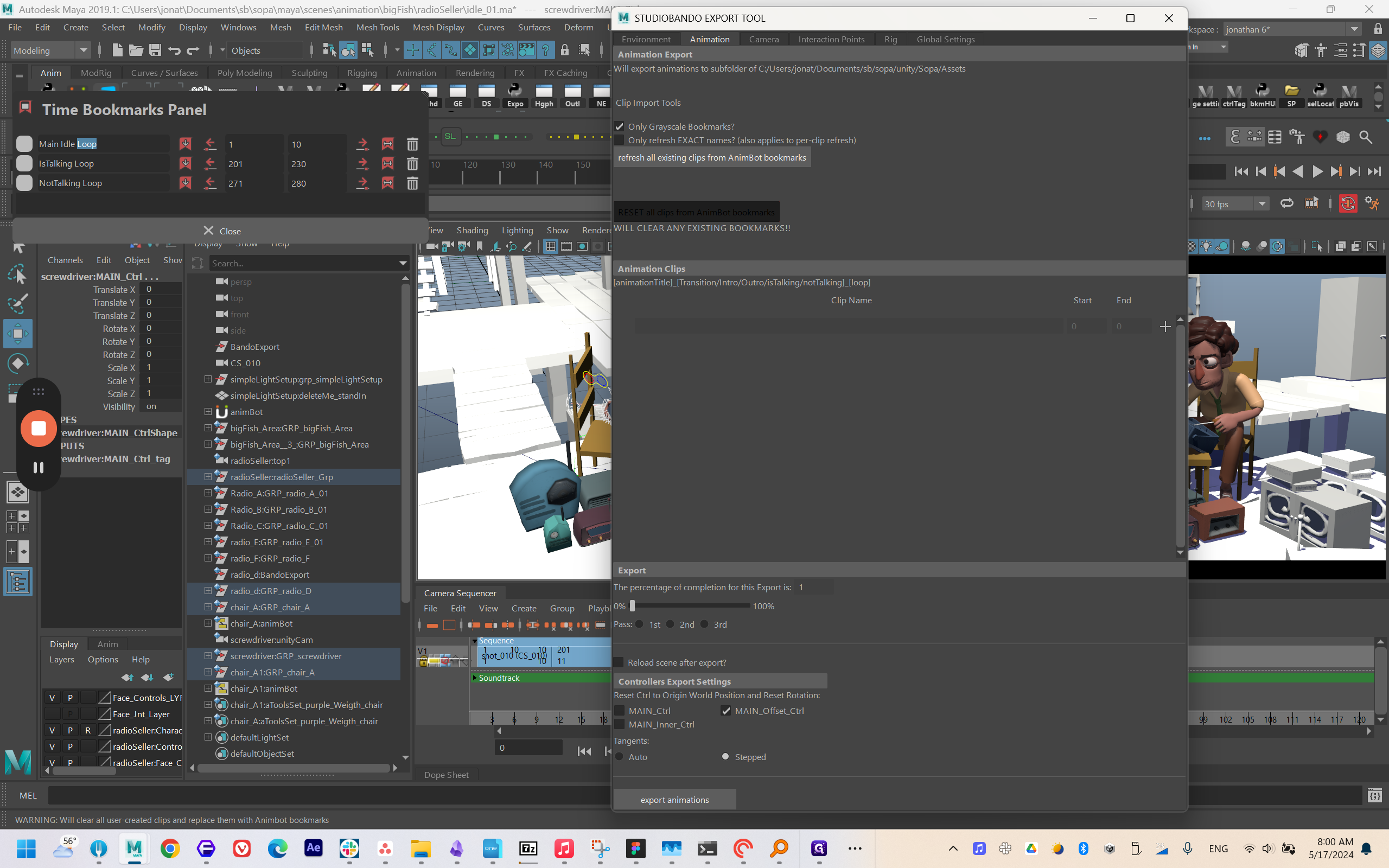The width and height of the screenshot is (1389, 868).
Task: Click the Hgph shelf button
Action: (x=544, y=96)
